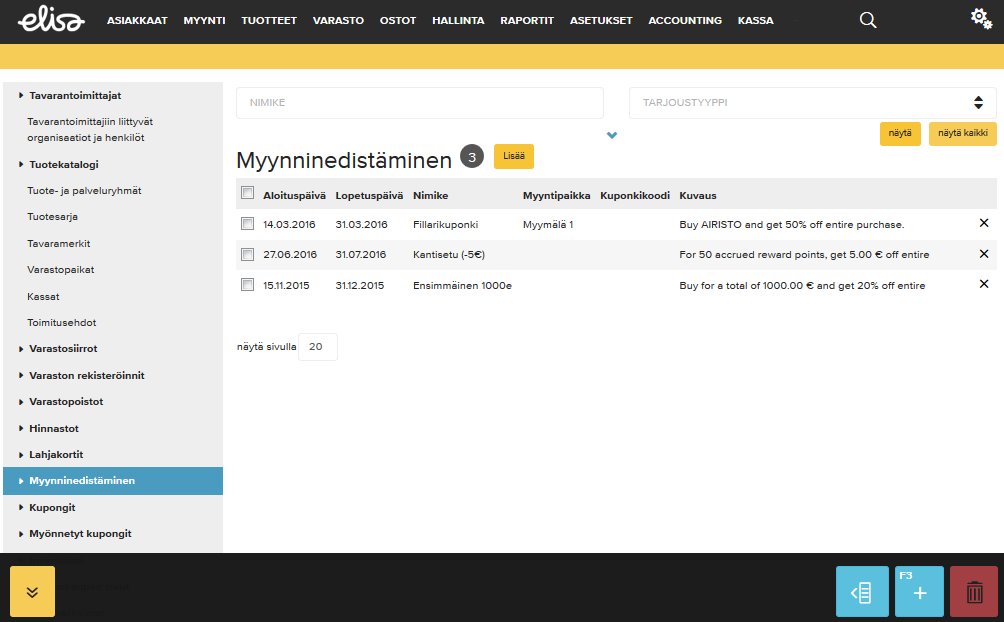
Task: Open the Ensimmäinen 1000e promotion
Action: click(462, 285)
